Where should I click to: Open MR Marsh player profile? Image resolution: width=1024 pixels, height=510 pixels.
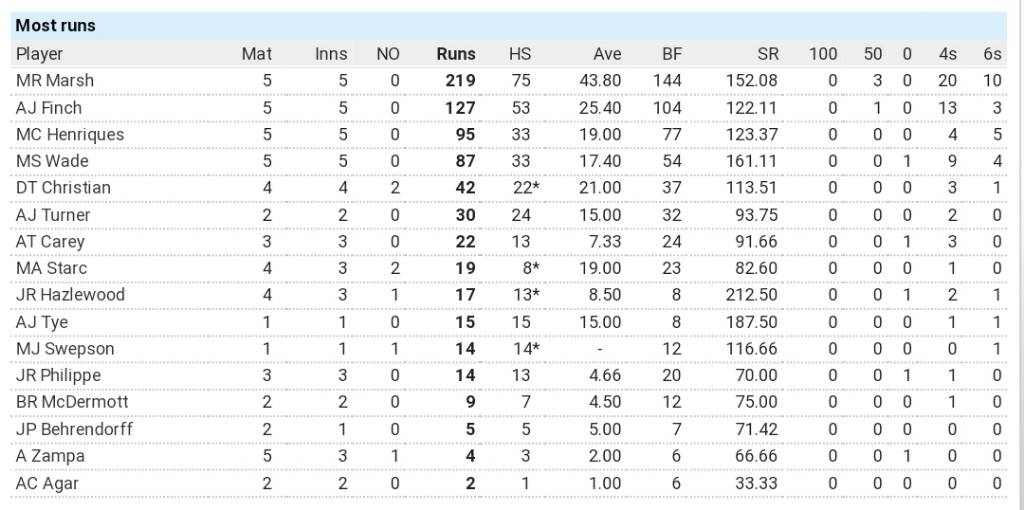[55, 80]
